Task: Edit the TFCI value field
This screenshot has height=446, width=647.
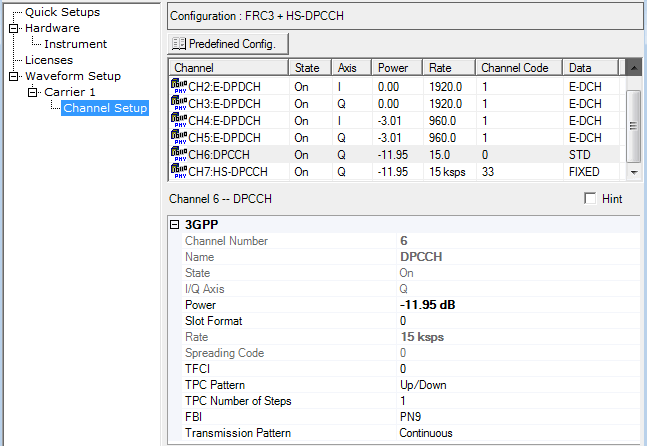Action: pos(519,369)
